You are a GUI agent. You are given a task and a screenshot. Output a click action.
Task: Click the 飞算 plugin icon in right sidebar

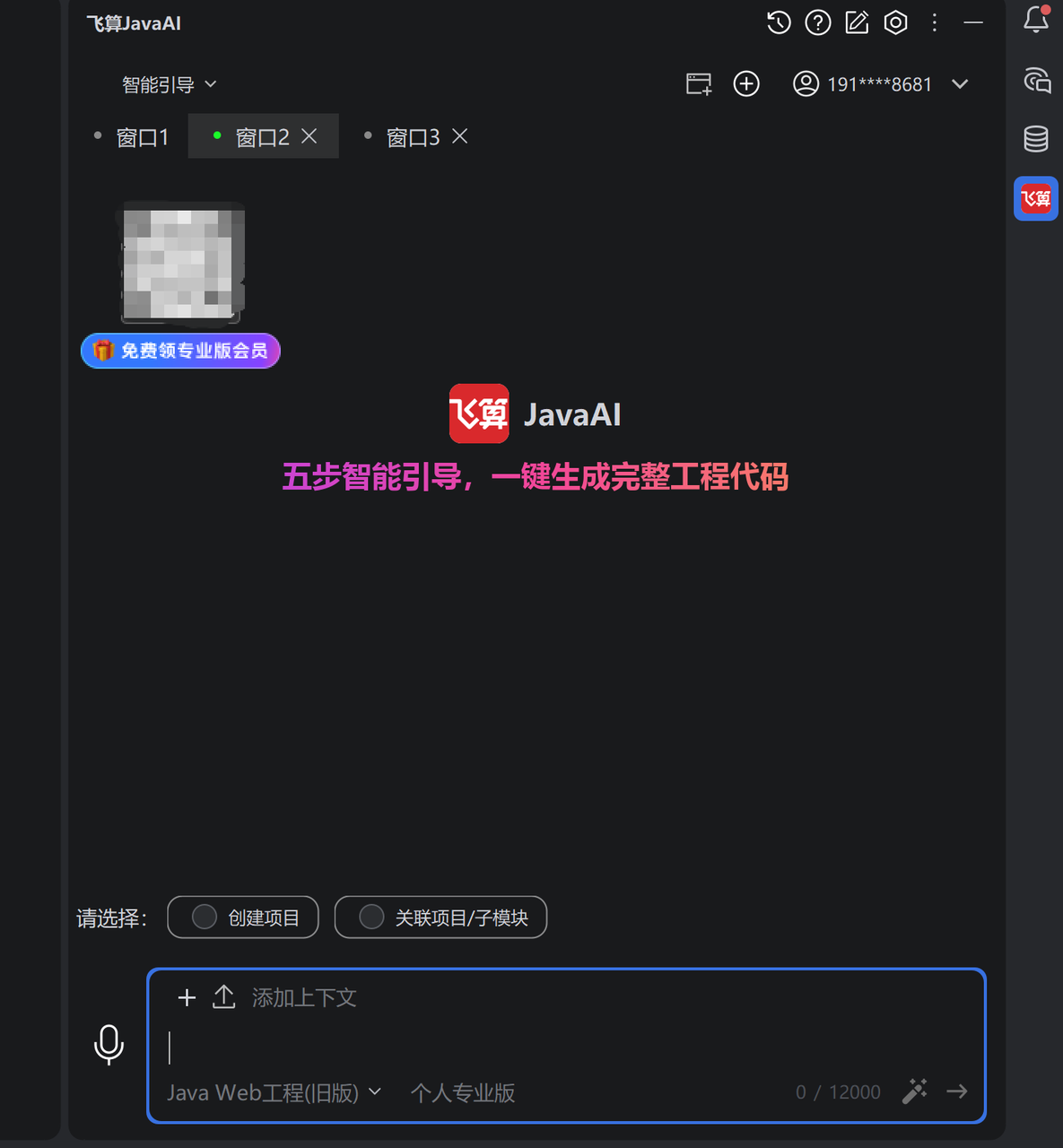[x=1036, y=198]
